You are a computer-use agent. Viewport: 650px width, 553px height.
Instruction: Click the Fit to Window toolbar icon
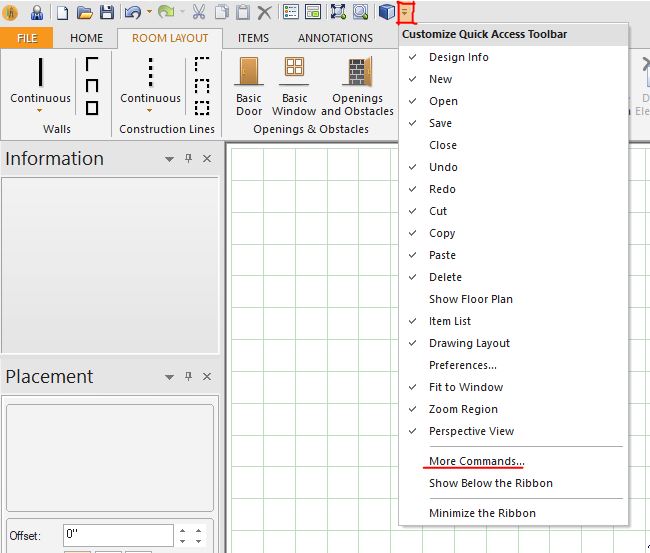337,13
